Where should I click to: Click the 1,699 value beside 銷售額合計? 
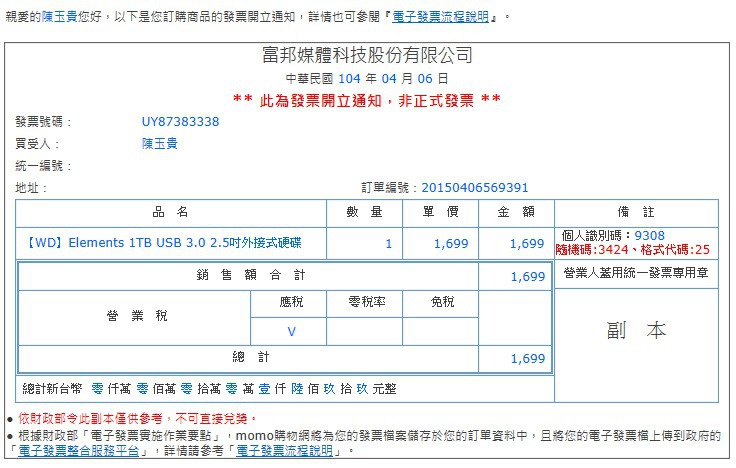528,276
